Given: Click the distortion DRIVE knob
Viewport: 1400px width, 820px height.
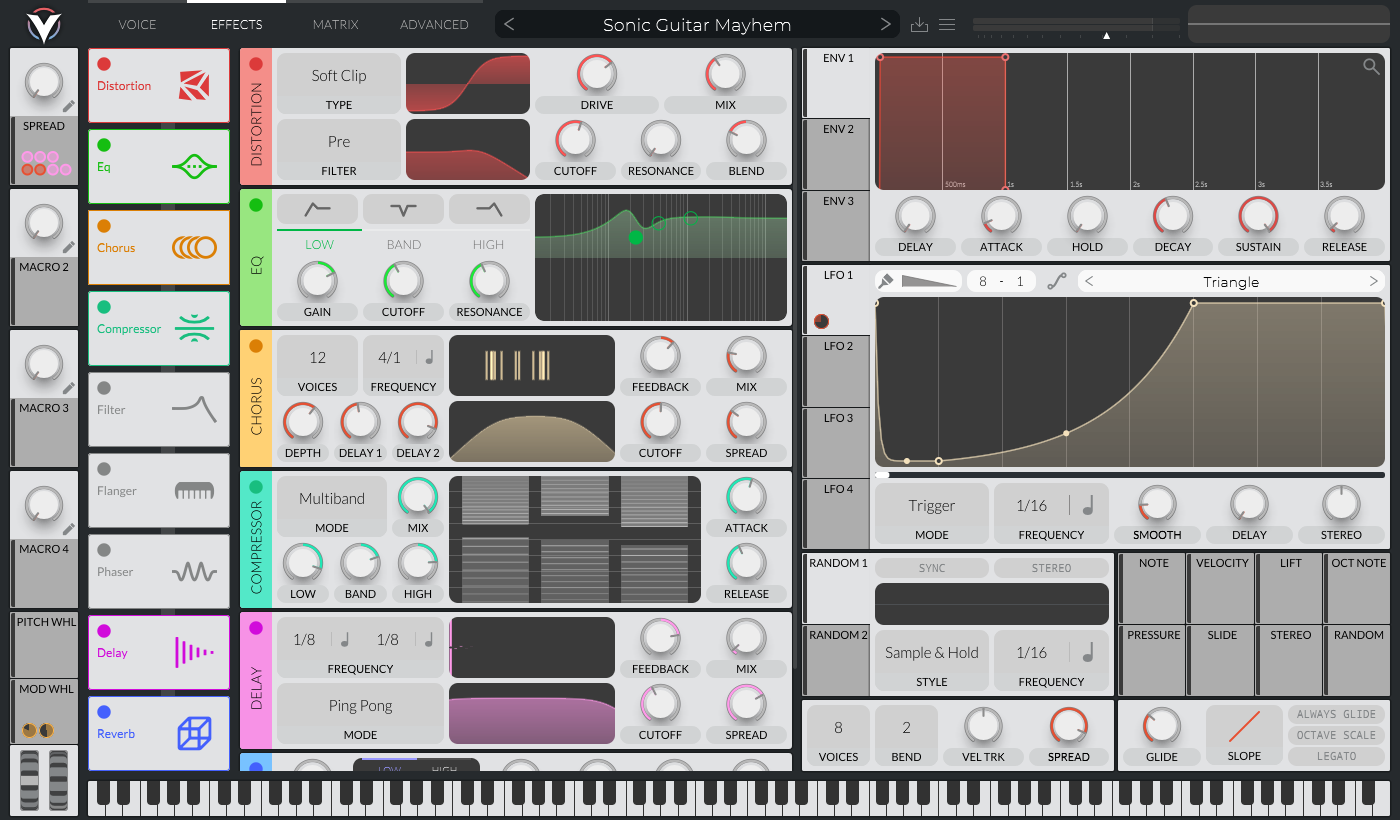Looking at the screenshot, I should 597,75.
